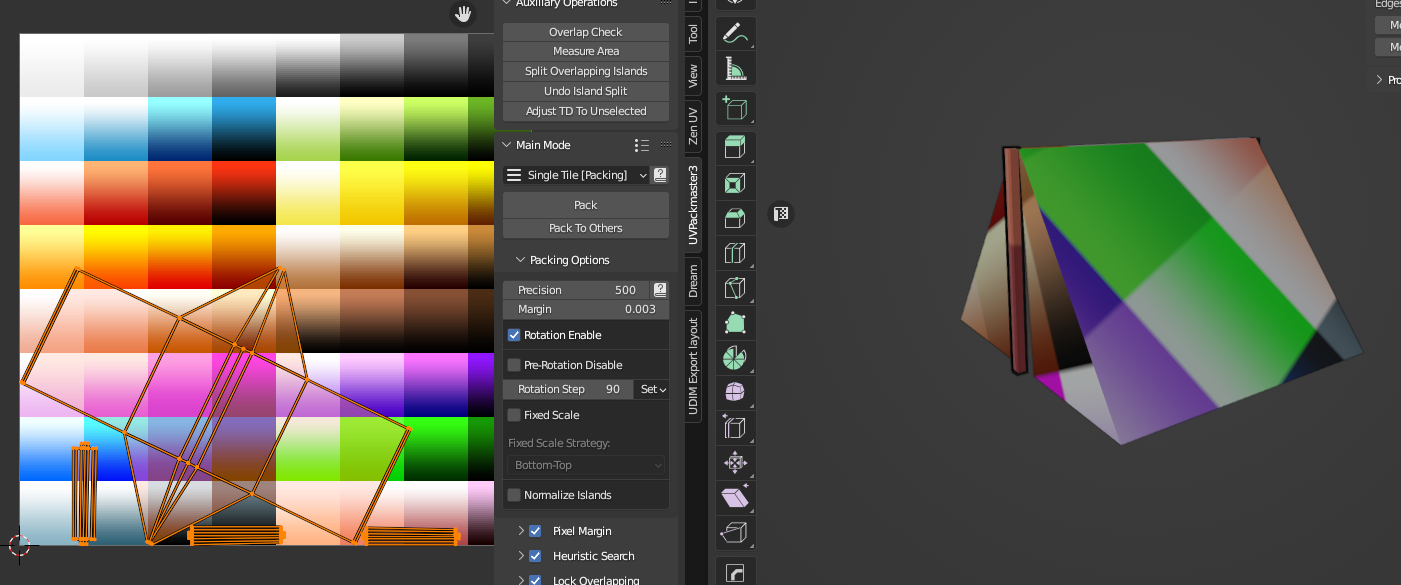This screenshot has height=585, width=1401.
Task: Click the Rotation Step value field
Action: pyautogui.click(x=568, y=389)
